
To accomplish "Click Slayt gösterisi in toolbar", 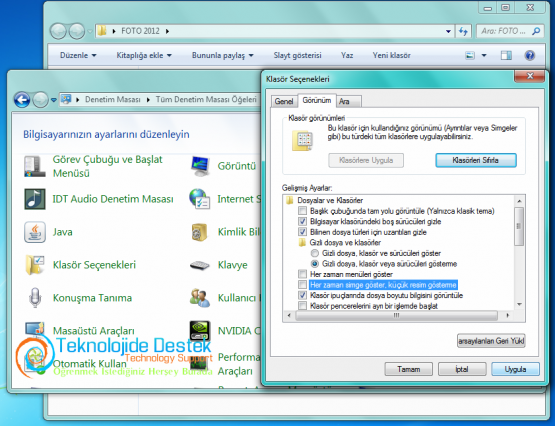I will [x=297, y=55].
